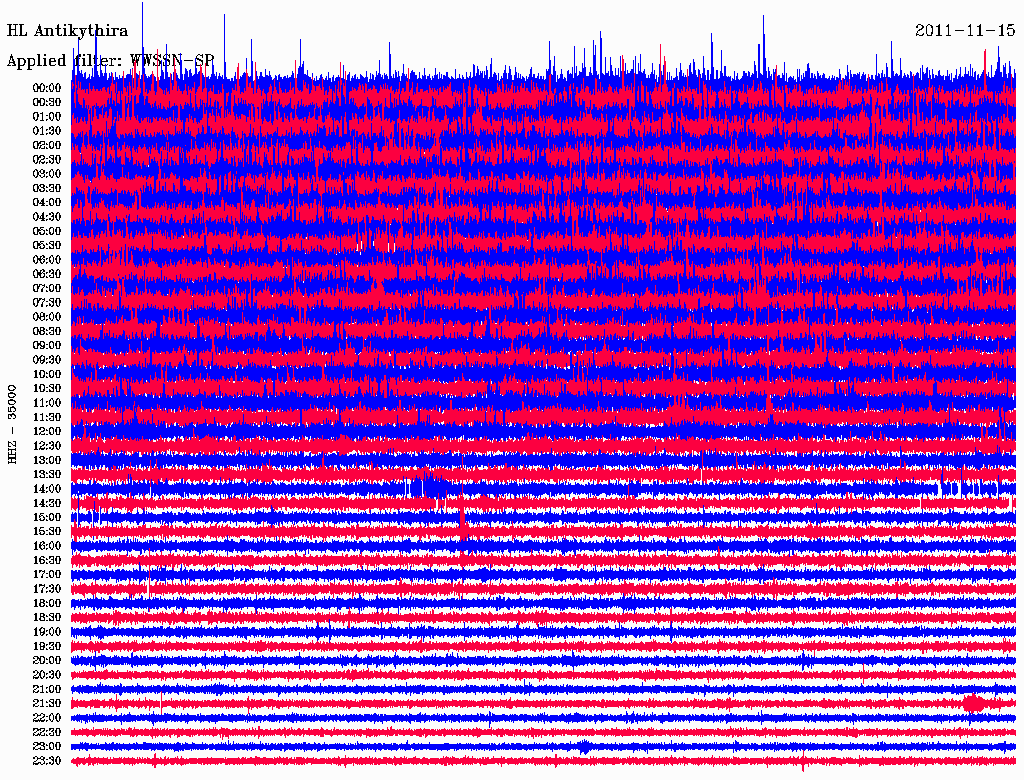Select the 06:30 time label
Viewport: 1024px width, 780px height.
tap(47, 274)
